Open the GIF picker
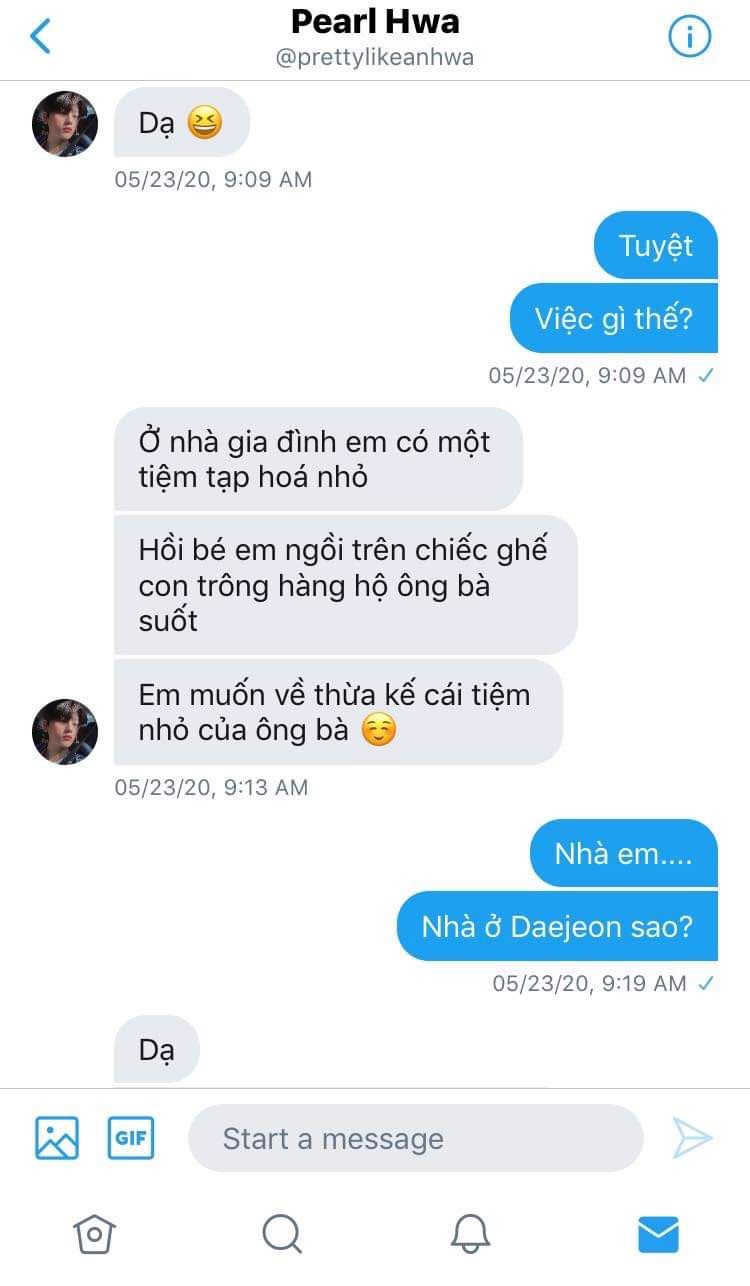Viewport: 750px width, 1286px height. (131, 1137)
